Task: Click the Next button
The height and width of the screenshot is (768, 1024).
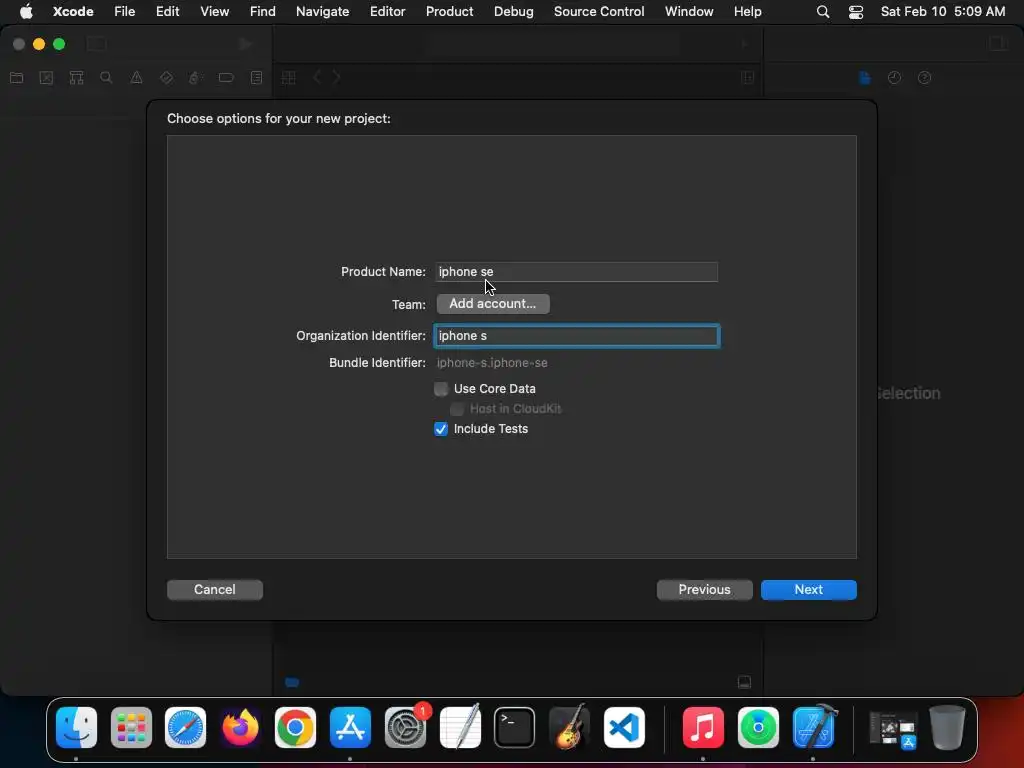Action: pos(808,590)
